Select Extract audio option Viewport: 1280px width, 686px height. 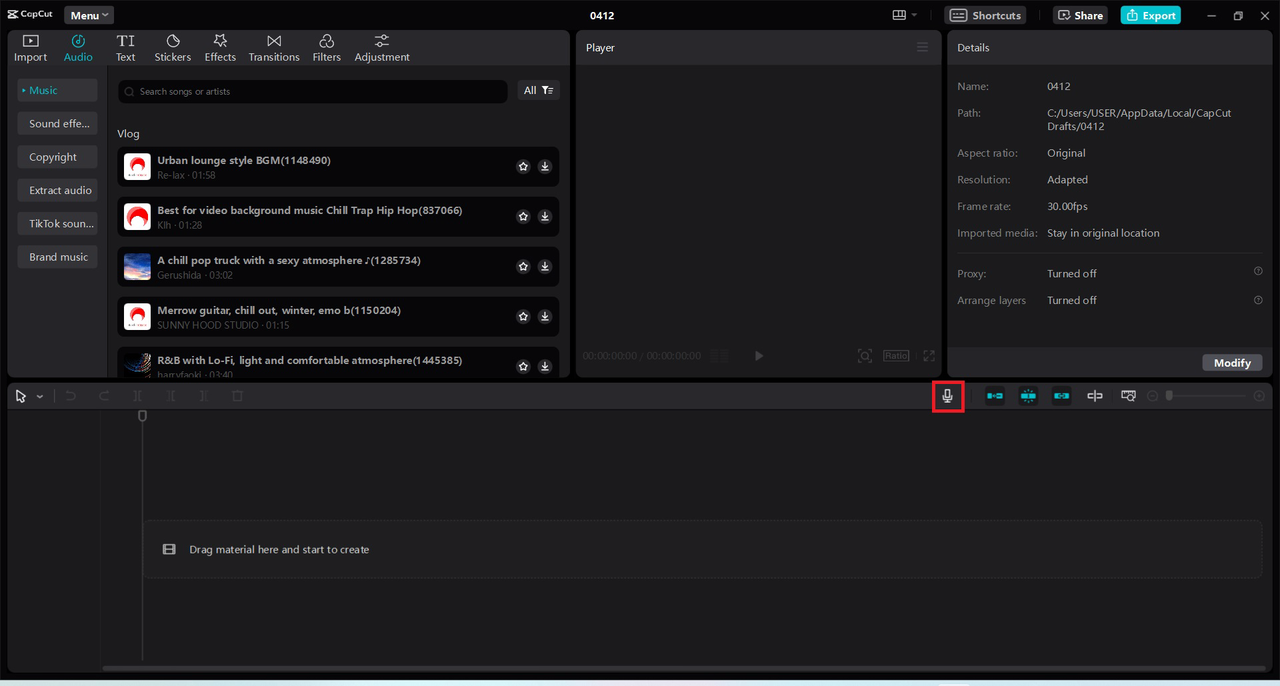point(57,190)
